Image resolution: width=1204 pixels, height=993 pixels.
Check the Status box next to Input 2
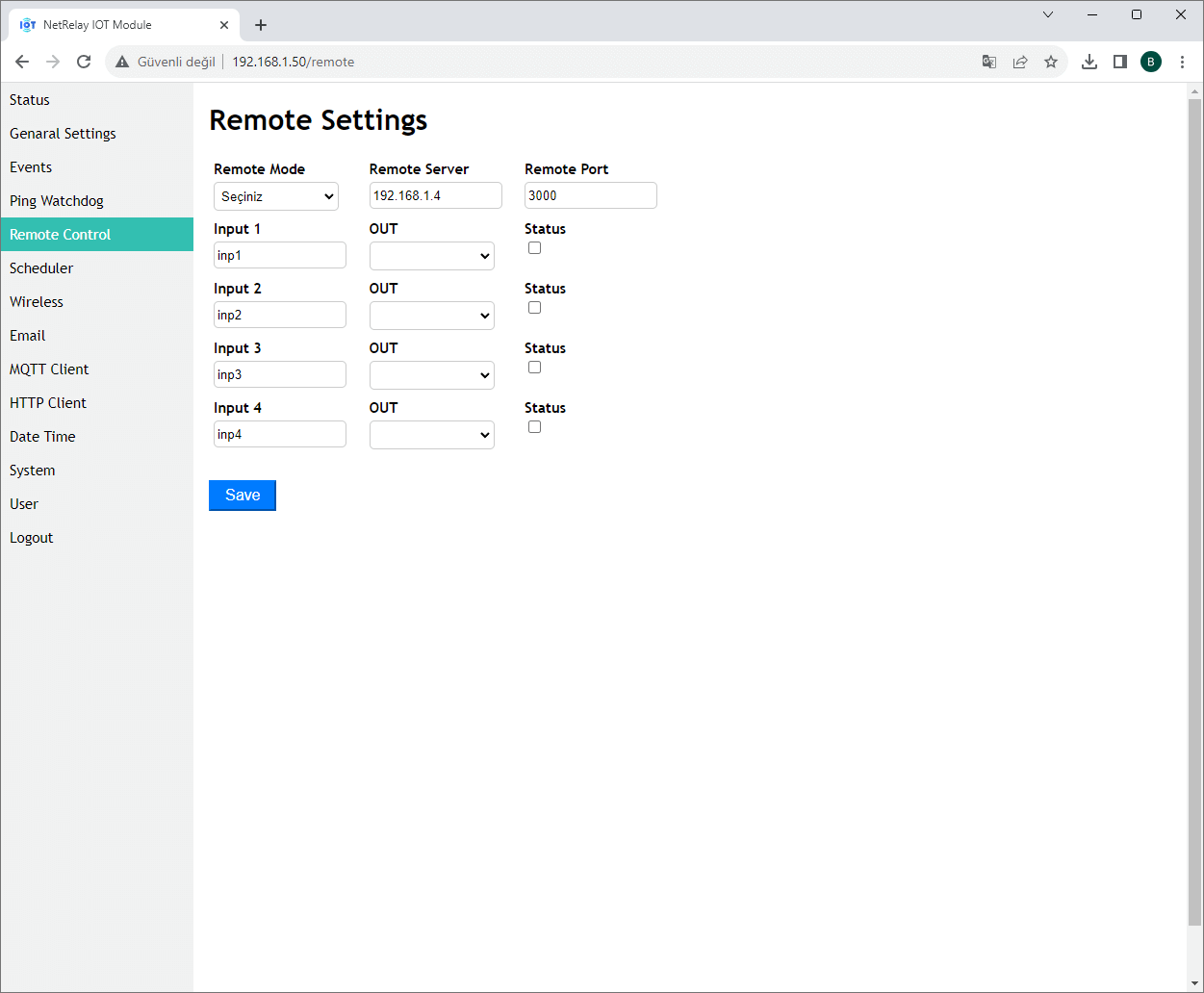(534, 307)
